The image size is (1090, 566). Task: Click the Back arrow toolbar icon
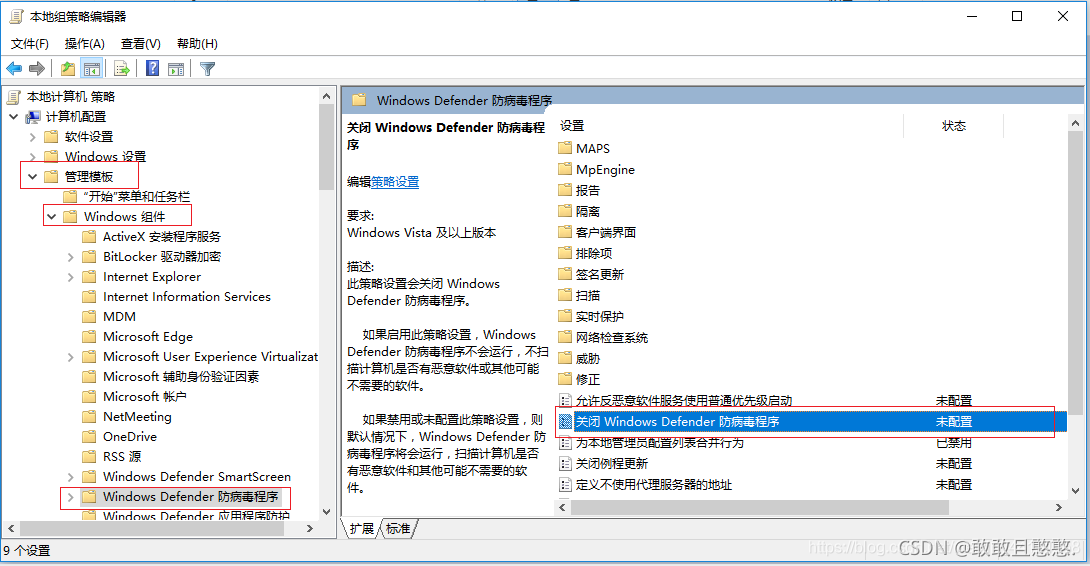[x=14, y=68]
